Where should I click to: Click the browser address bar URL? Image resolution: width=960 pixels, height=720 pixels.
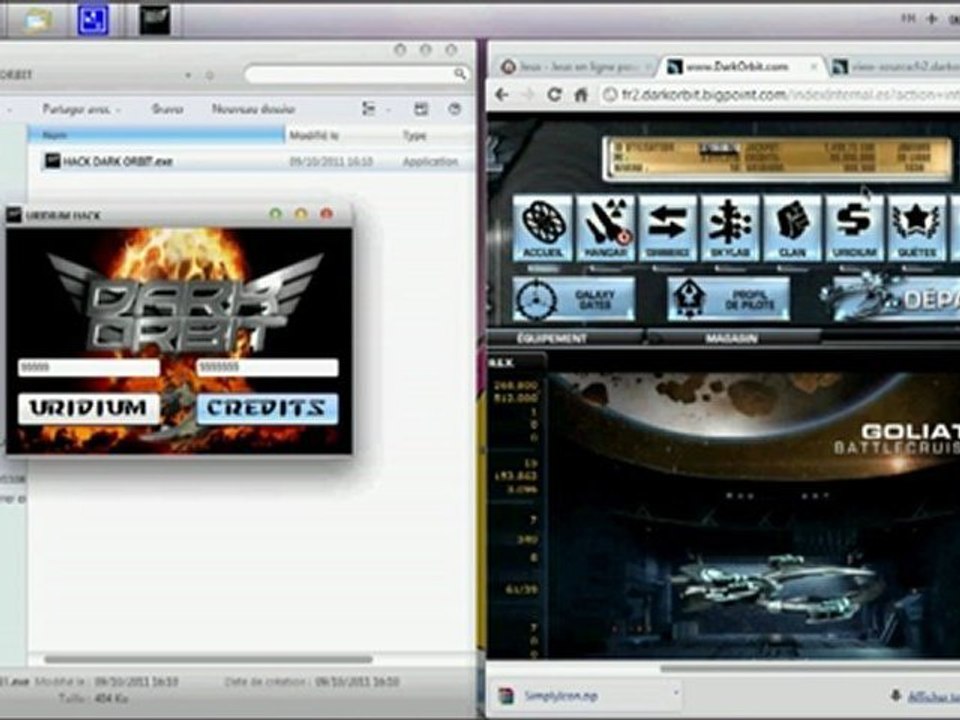[790, 95]
